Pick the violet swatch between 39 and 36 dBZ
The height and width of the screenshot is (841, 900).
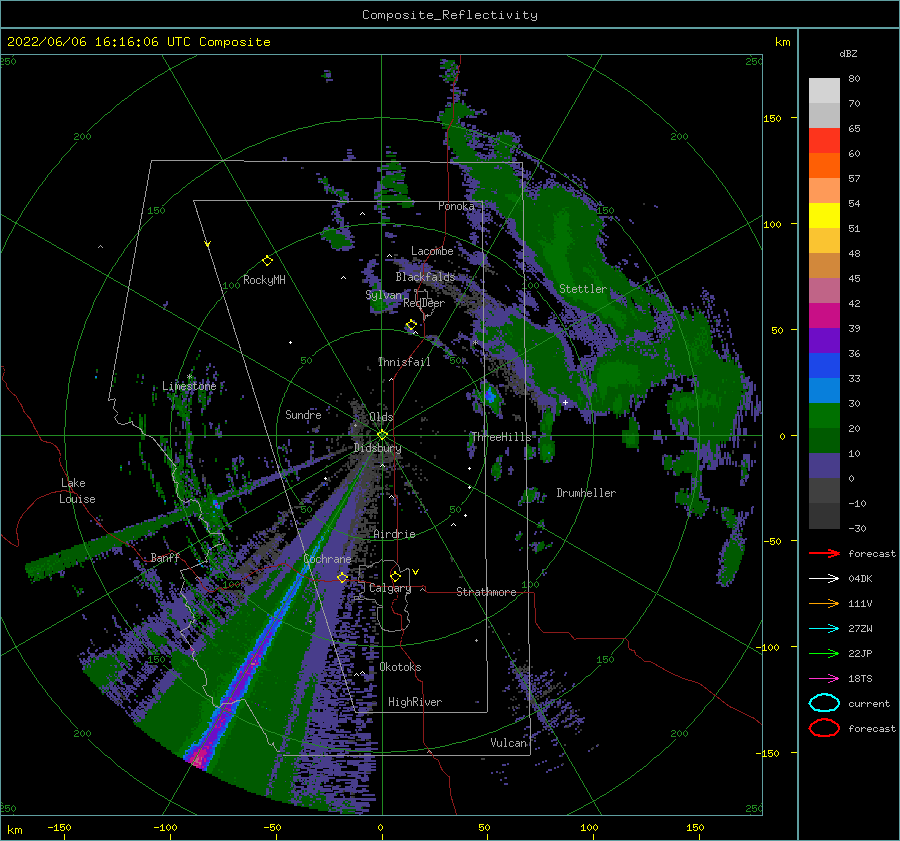(x=824, y=341)
